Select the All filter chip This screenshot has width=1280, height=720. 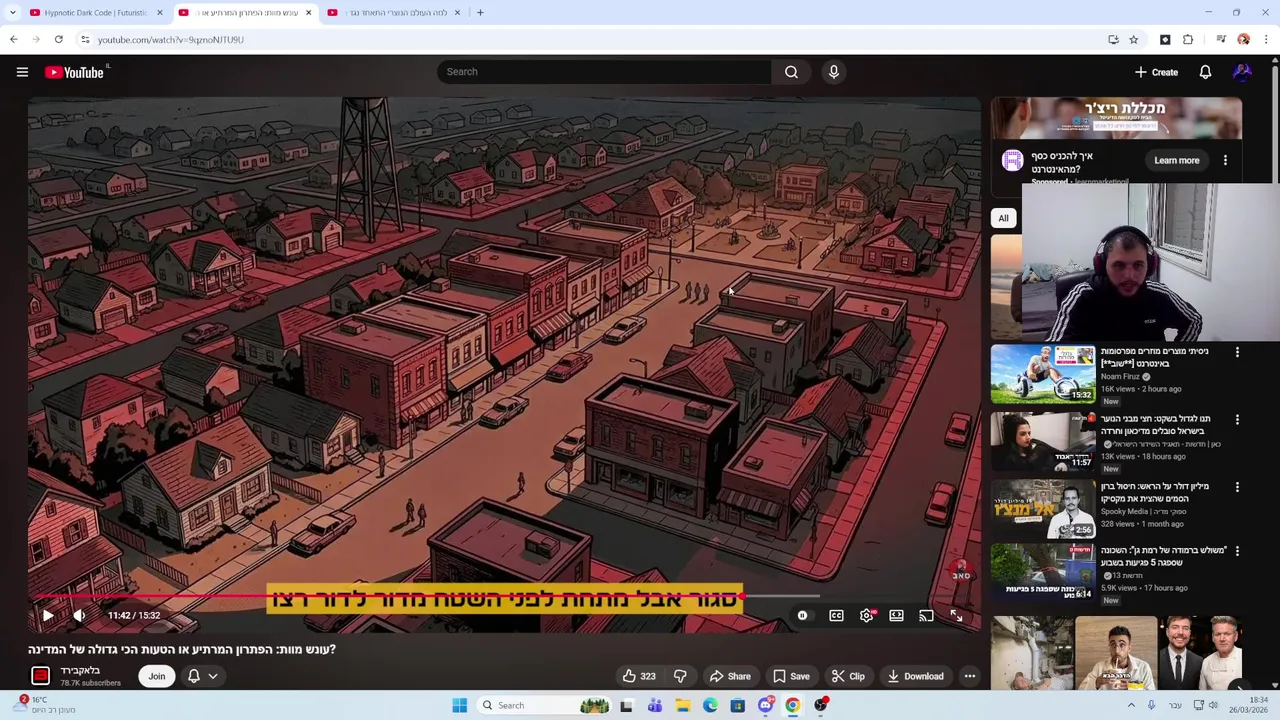point(1003,218)
